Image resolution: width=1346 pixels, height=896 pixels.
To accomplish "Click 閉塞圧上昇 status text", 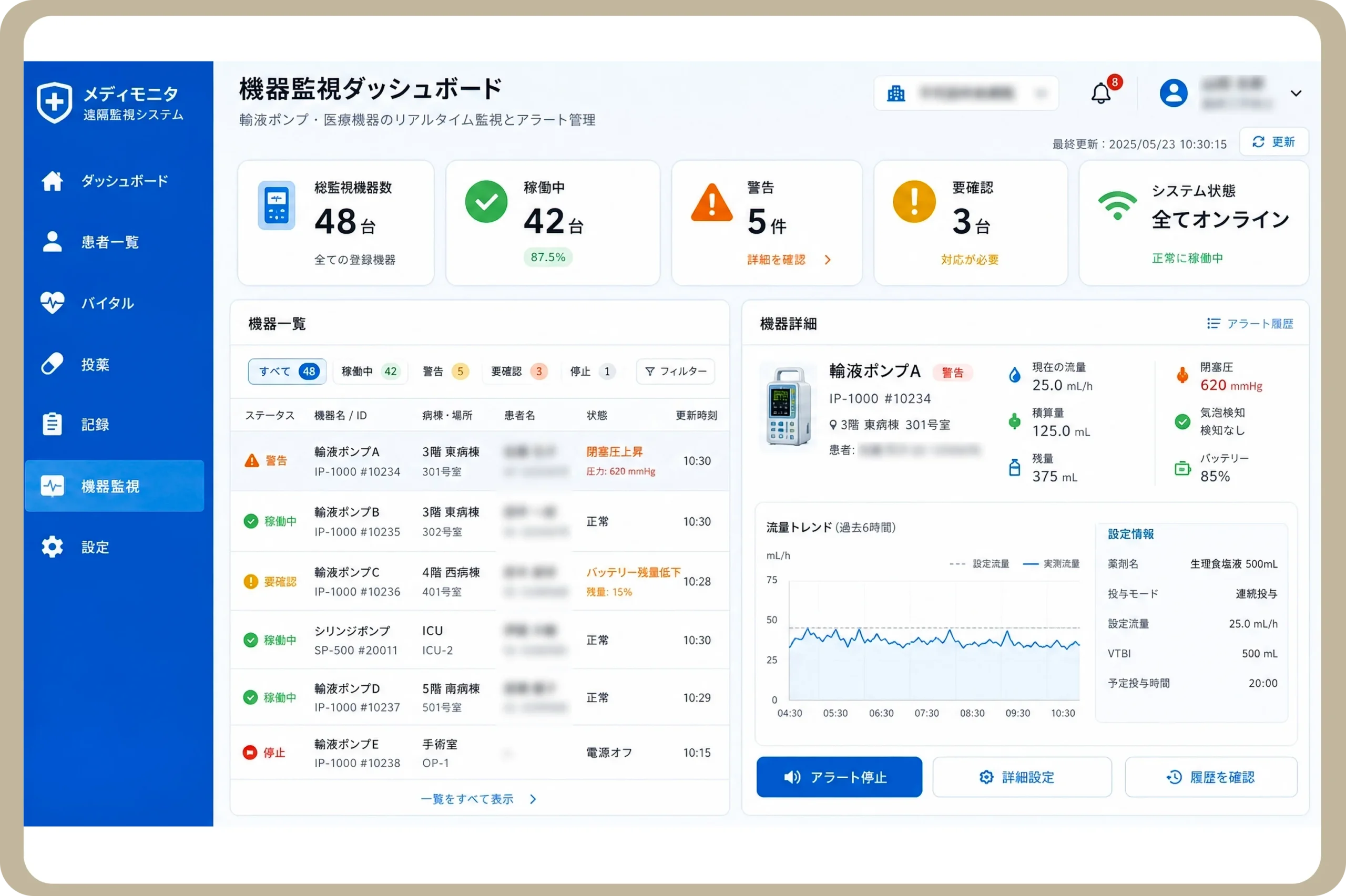I will pyautogui.click(x=615, y=452).
